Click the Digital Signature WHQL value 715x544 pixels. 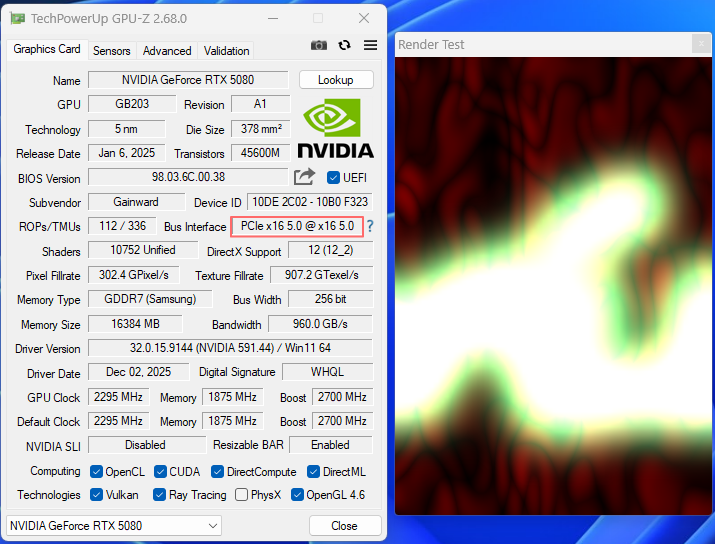click(327, 372)
